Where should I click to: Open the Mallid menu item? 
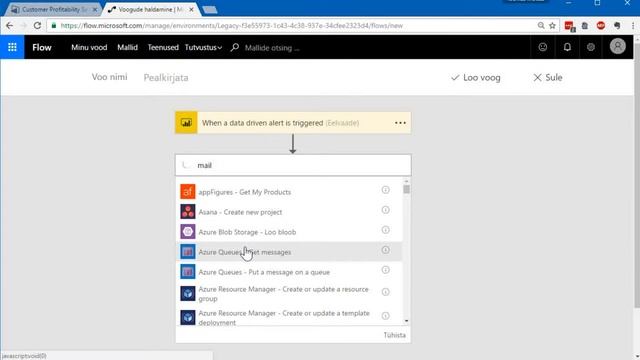pos(127,47)
